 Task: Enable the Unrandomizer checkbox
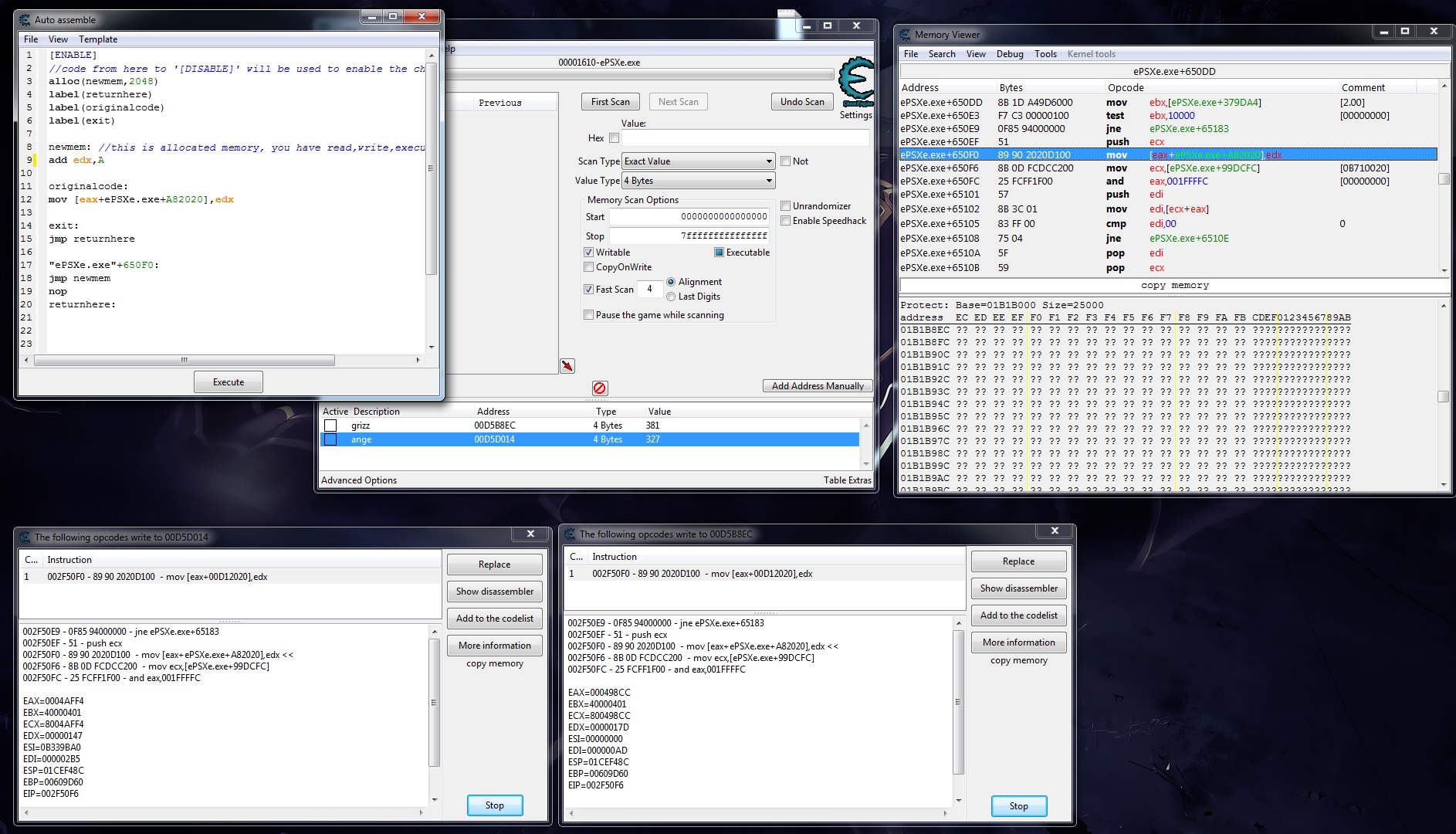(x=785, y=206)
